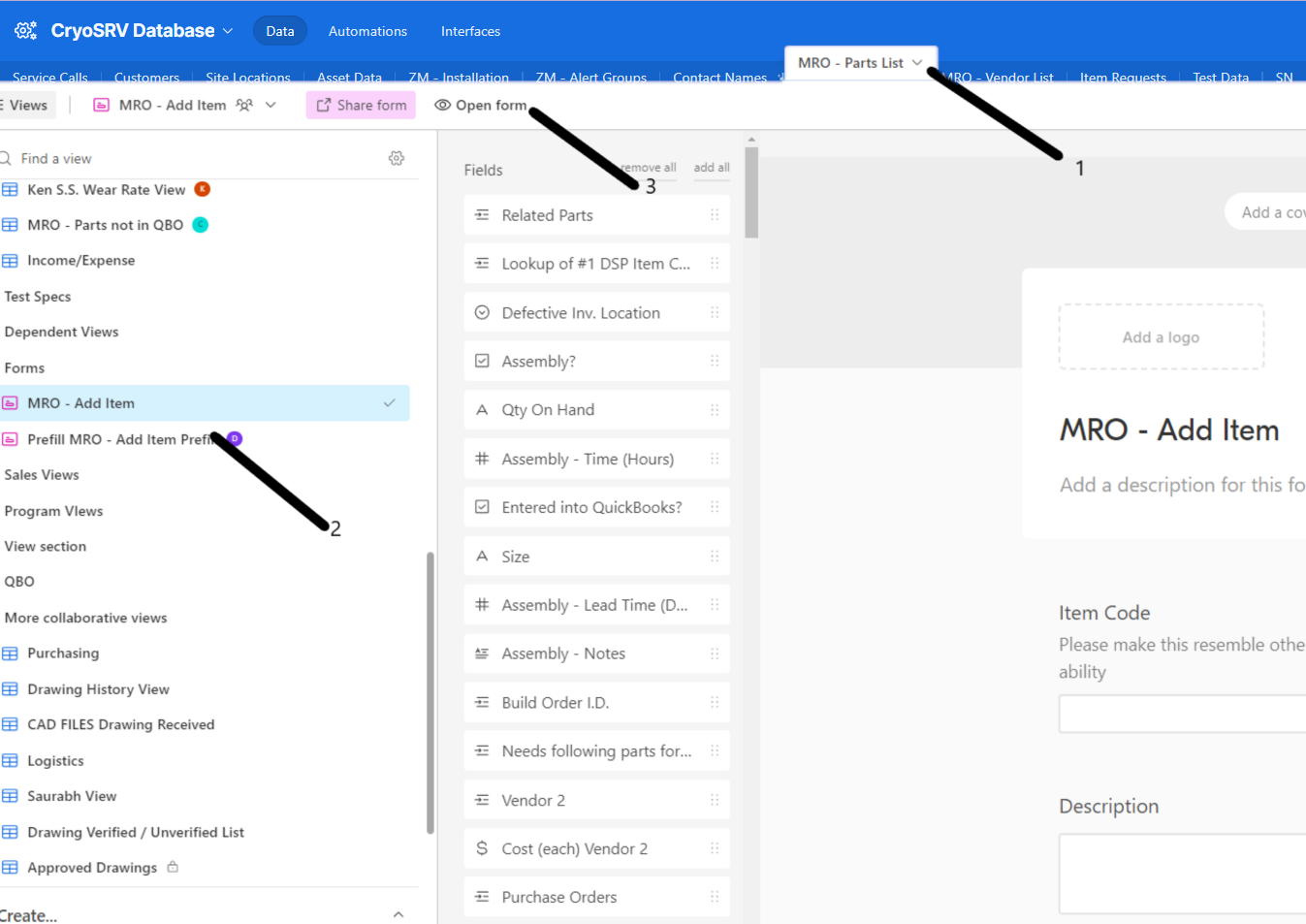Image resolution: width=1306 pixels, height=924 pixels.
Task: Click drag handle on Related Parts field
Action: click(715, 215)
